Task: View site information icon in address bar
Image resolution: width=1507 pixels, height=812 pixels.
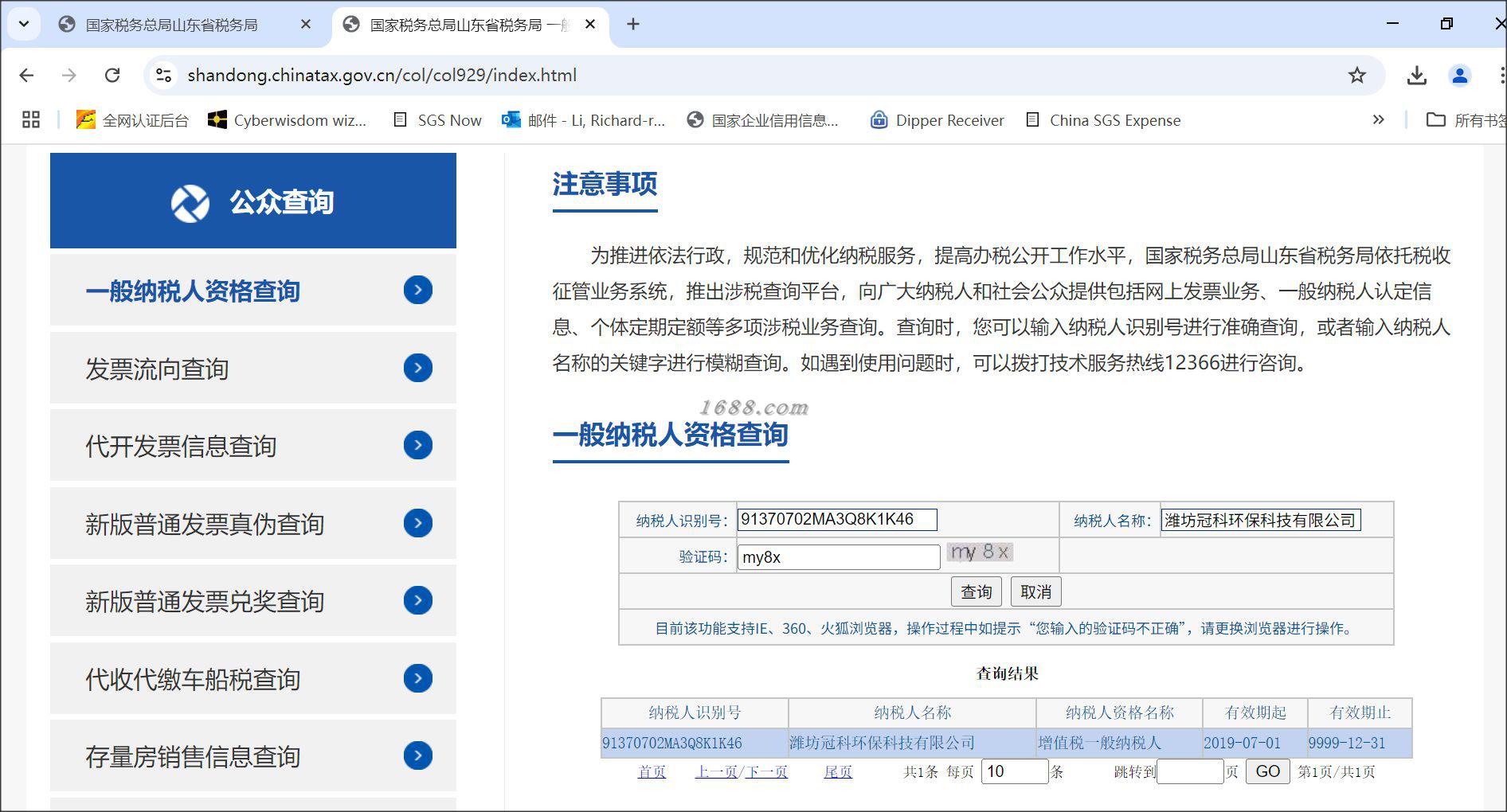Action: tap(163, 76)
